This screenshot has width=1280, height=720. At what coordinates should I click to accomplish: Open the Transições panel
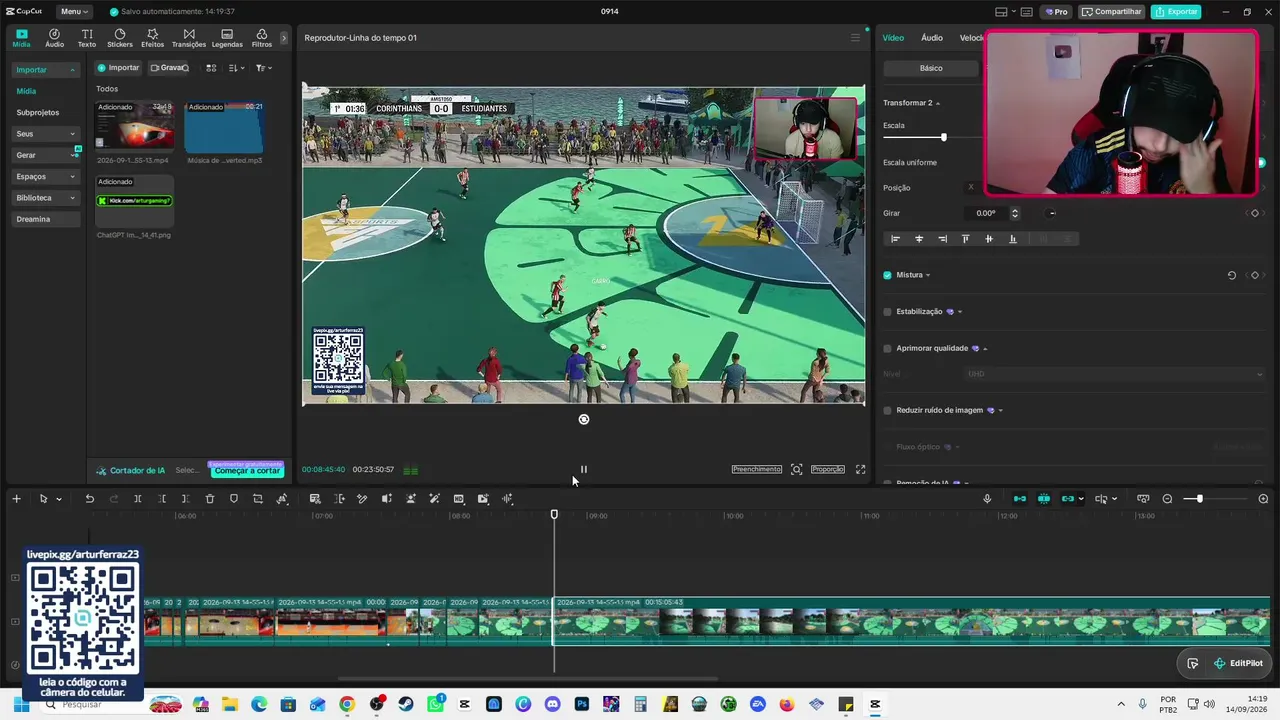[189, 38]
